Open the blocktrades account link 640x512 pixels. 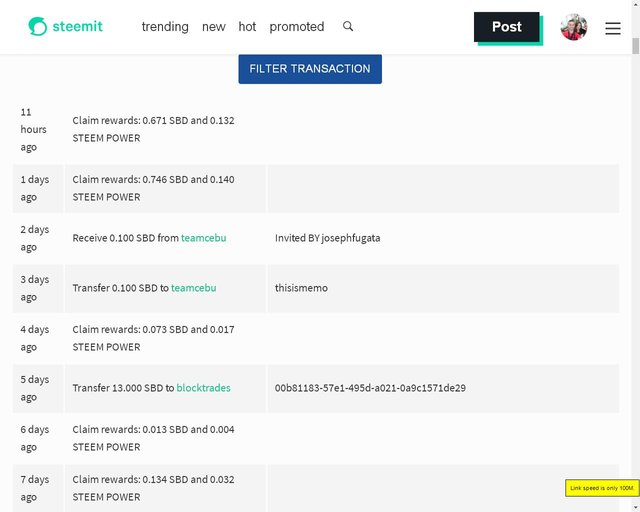(203, 388)
